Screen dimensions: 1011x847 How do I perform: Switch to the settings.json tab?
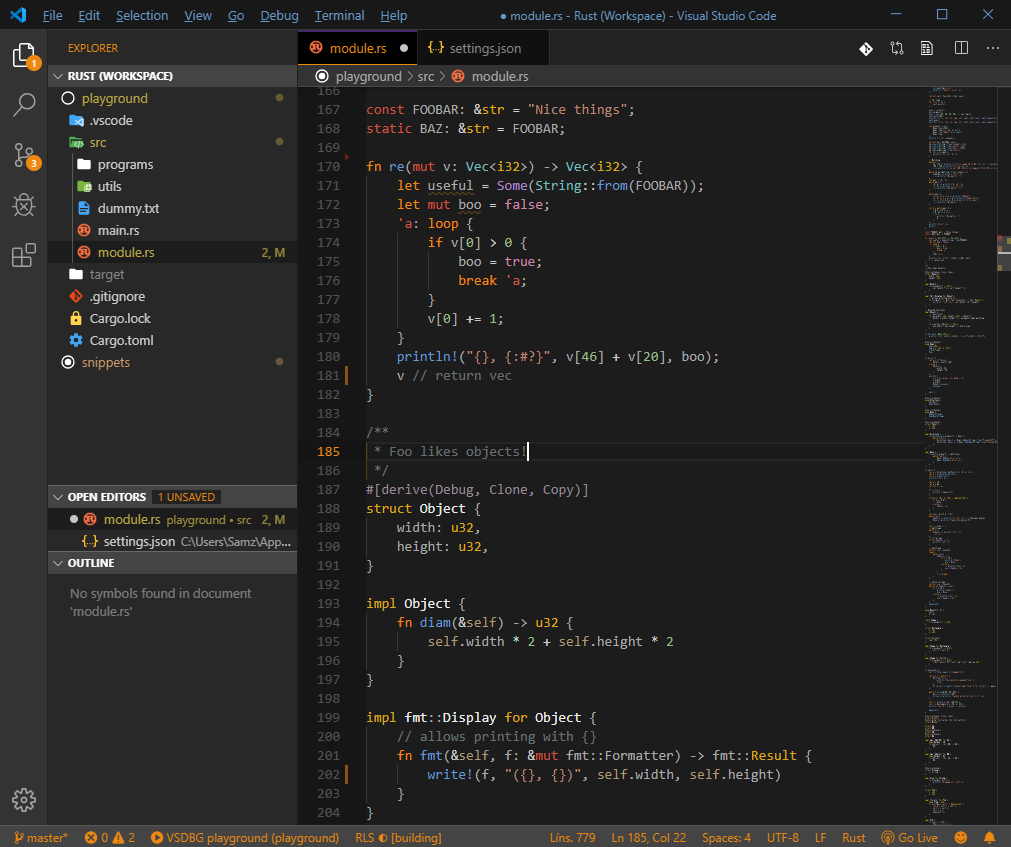[484, 48]
